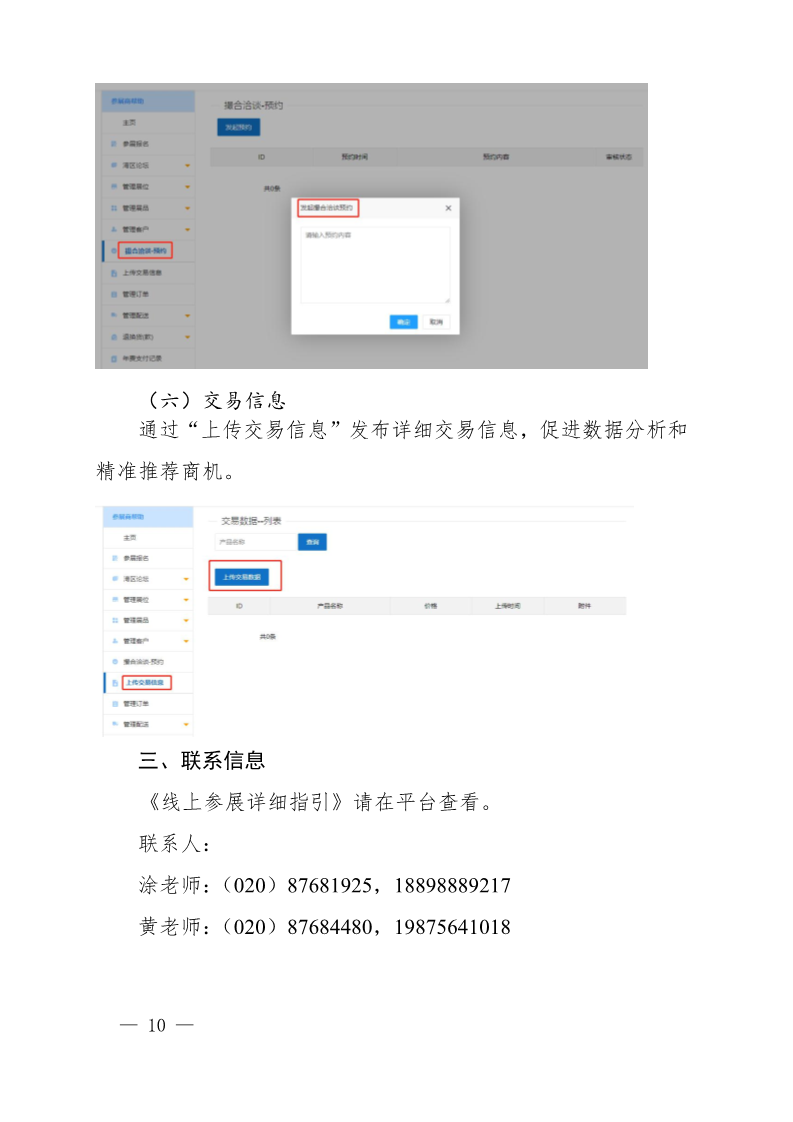Click 管理配送 icon in 交易数据-列表 page sidebar
The width and height of the screenshot is (793, 1122).
point(115,725)
